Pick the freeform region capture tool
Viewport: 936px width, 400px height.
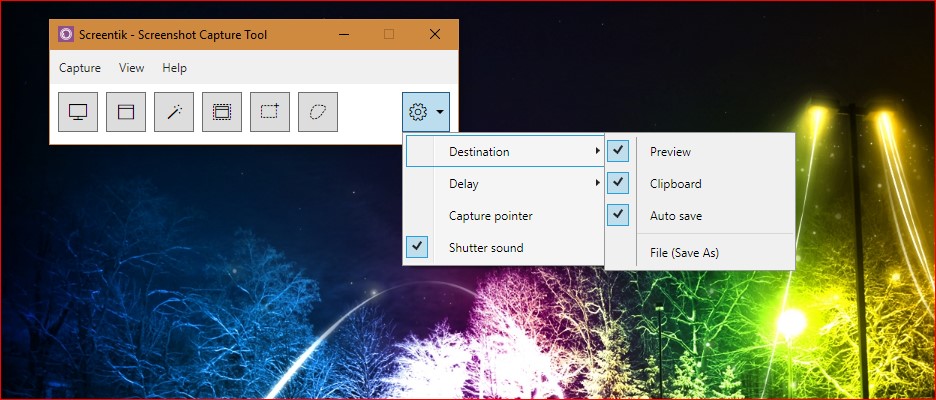[318, 112]
